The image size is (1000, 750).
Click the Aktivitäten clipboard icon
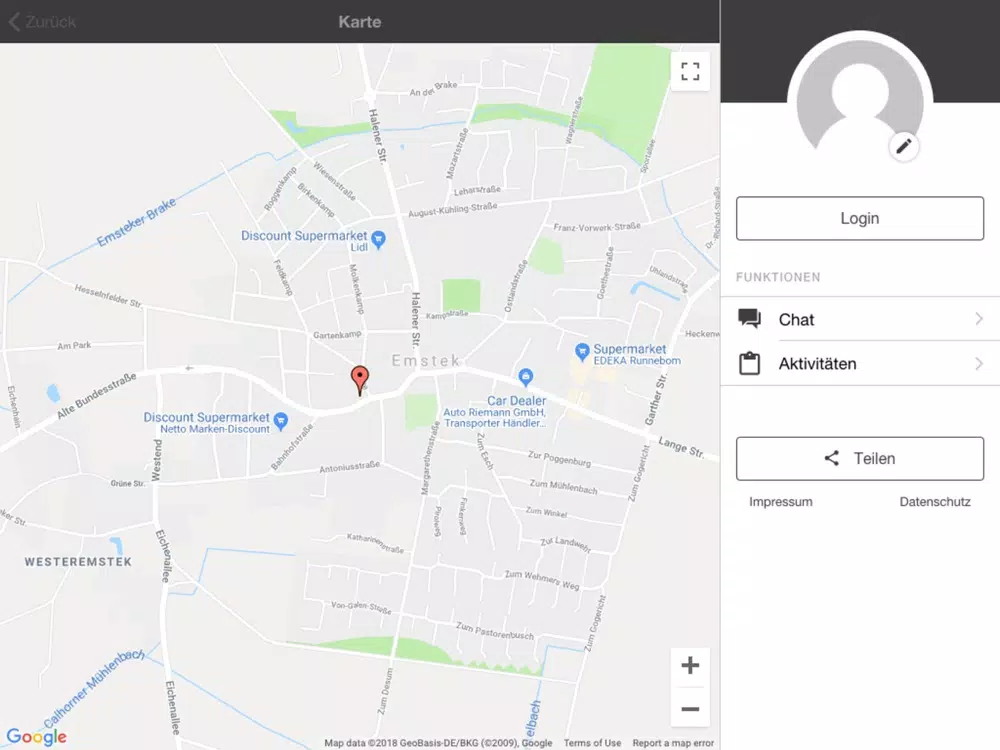click(x=749, y=363)
